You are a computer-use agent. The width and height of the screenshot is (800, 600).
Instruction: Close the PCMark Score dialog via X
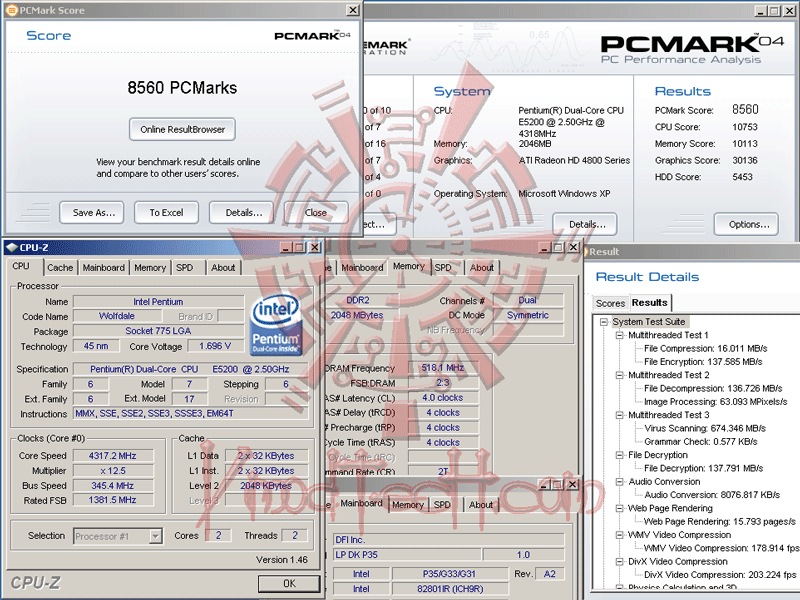tap(353, 10)
